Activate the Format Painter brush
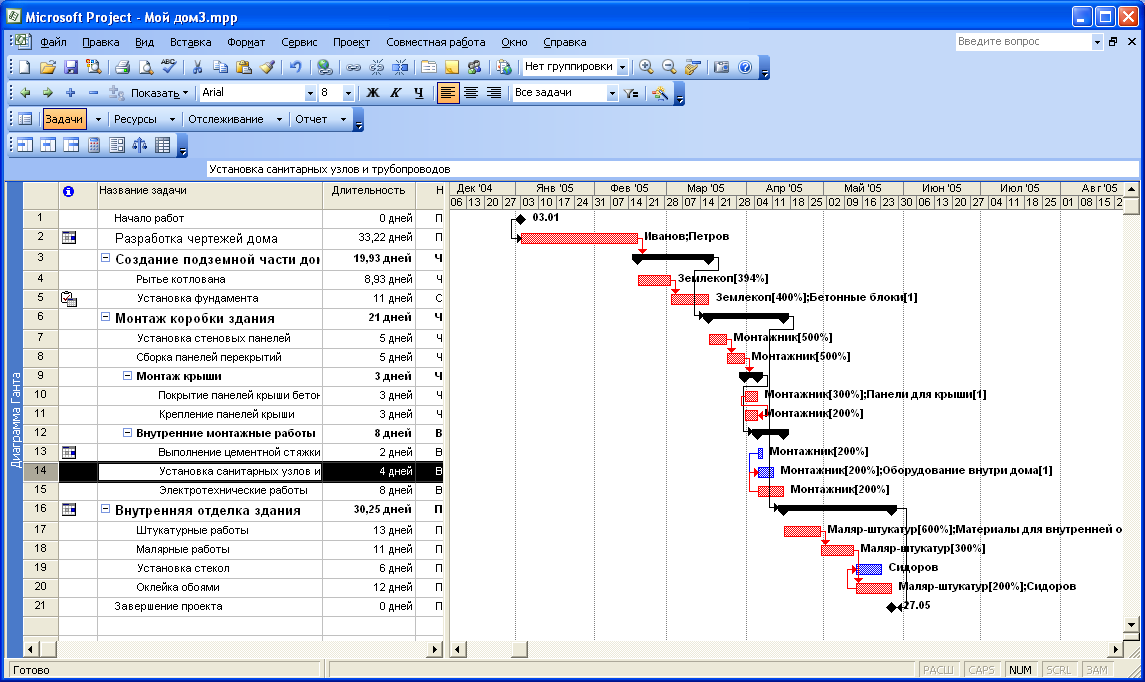This screenshot has height=682, width=1145. (267, 67)
